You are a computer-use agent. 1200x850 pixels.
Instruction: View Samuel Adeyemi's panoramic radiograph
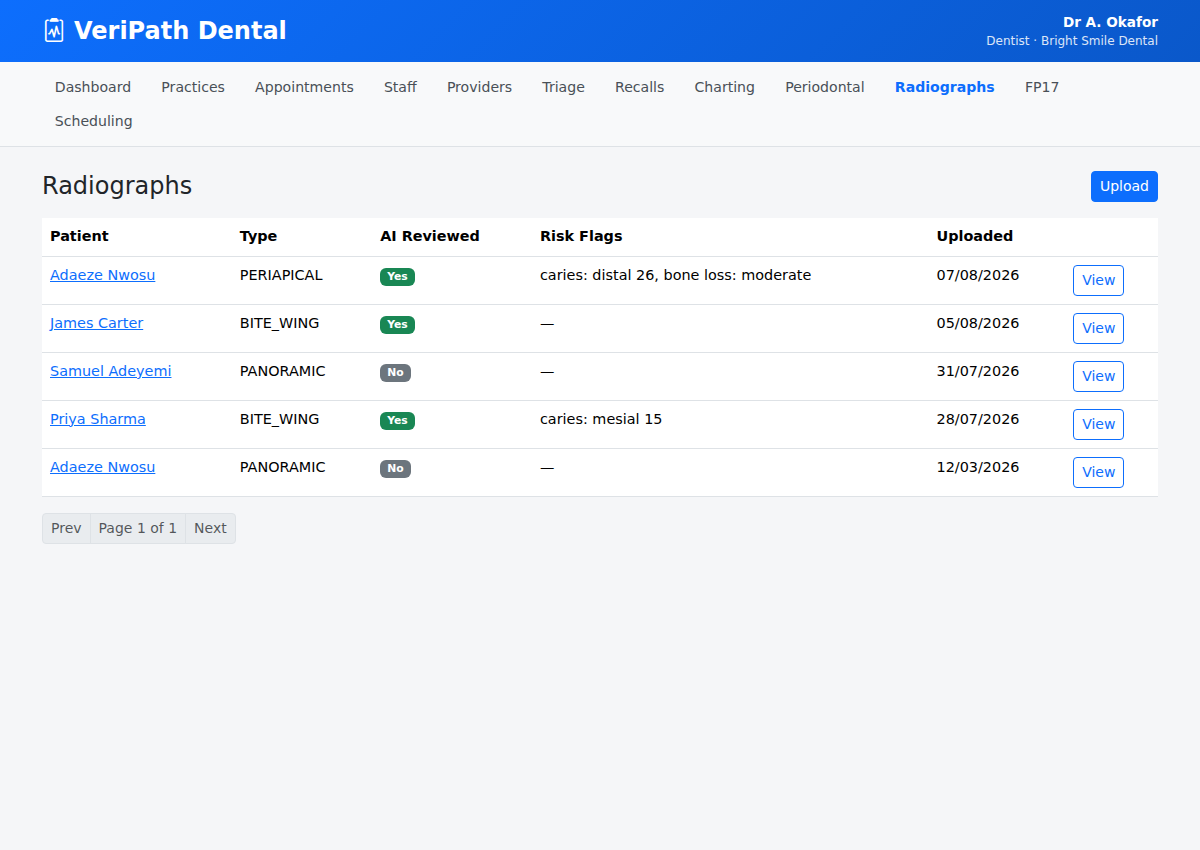[x=1098, y=376]
